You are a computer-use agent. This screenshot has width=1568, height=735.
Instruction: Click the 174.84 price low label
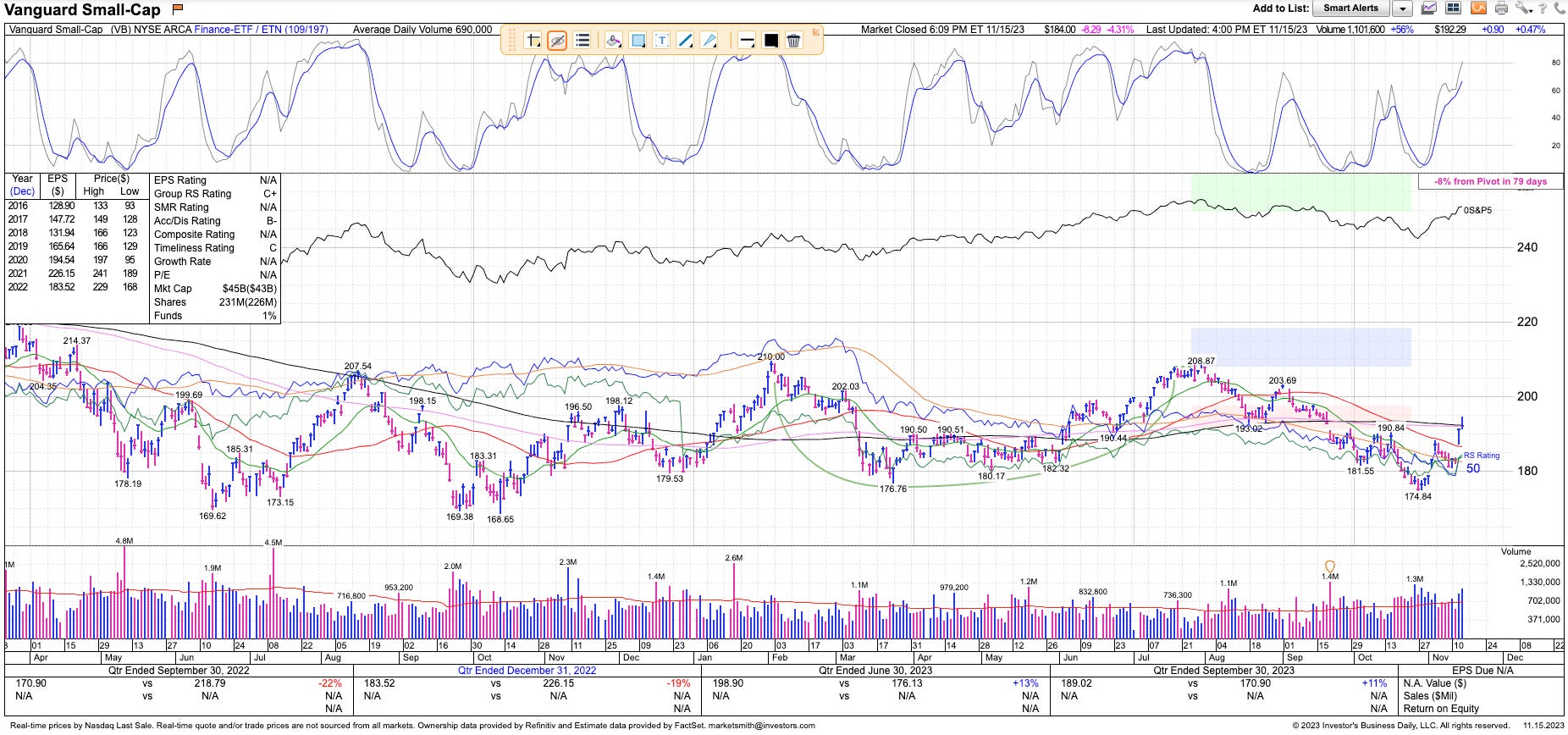1418,496
